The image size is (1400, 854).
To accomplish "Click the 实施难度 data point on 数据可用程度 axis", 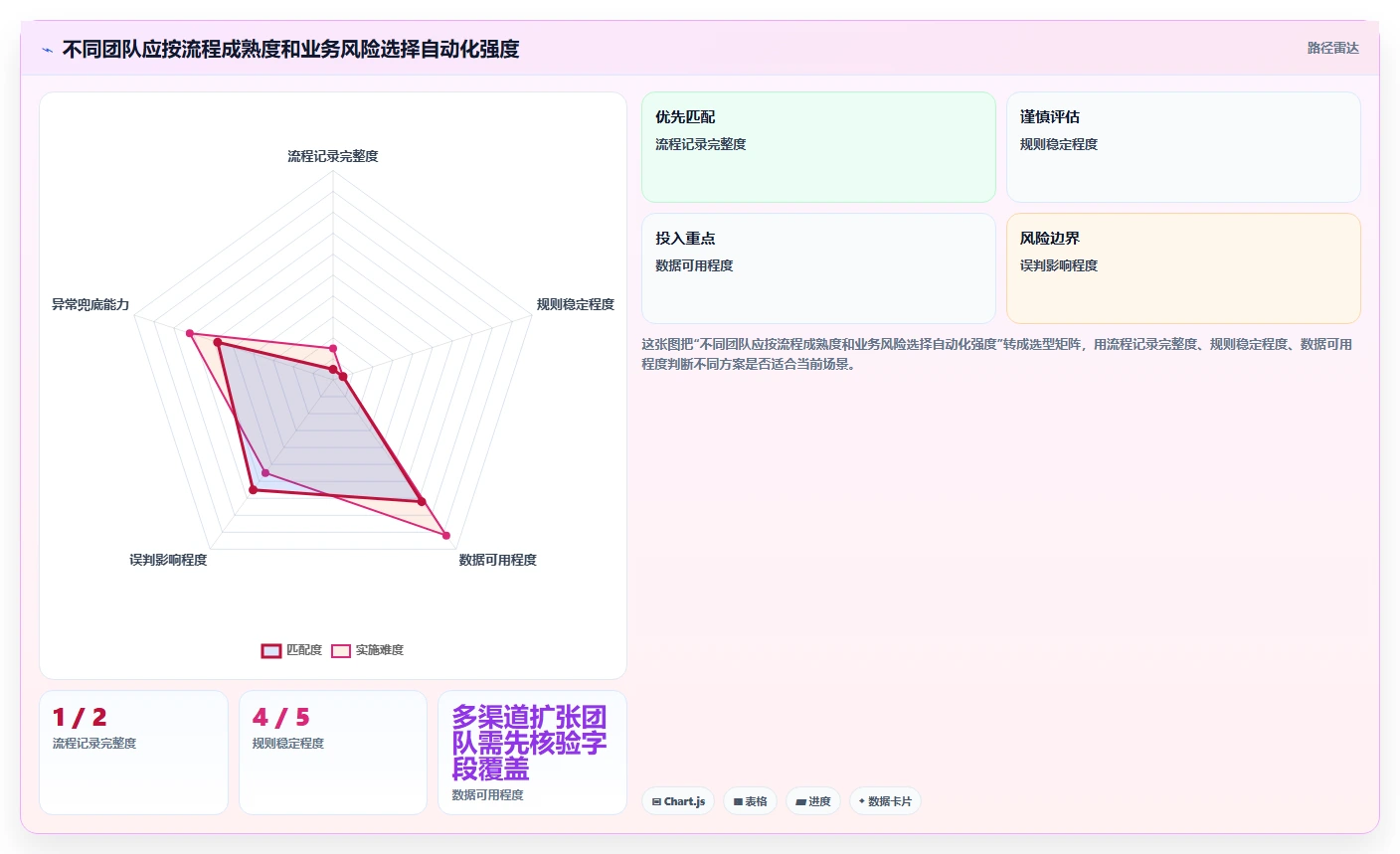I will [445, 536].
